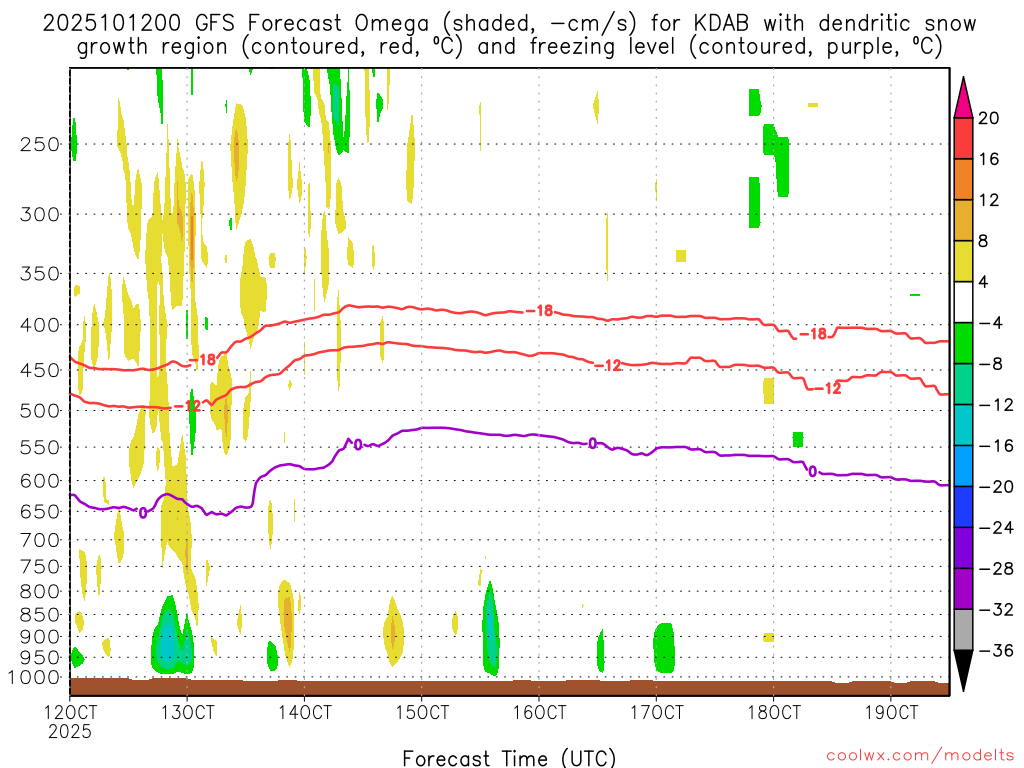Click the -12 contour label near 165CT
This screenshot has height=768, width=1024.
point(609,366)
